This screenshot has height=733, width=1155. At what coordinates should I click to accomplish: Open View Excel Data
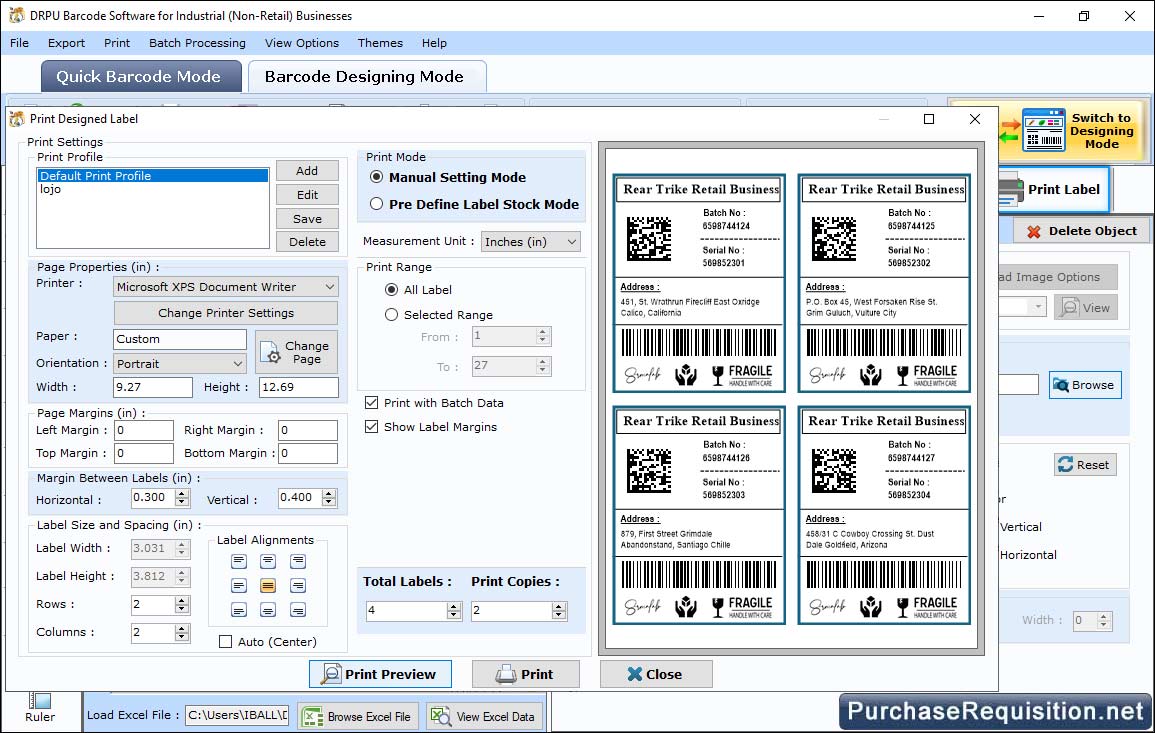click(x=484, y=716)
